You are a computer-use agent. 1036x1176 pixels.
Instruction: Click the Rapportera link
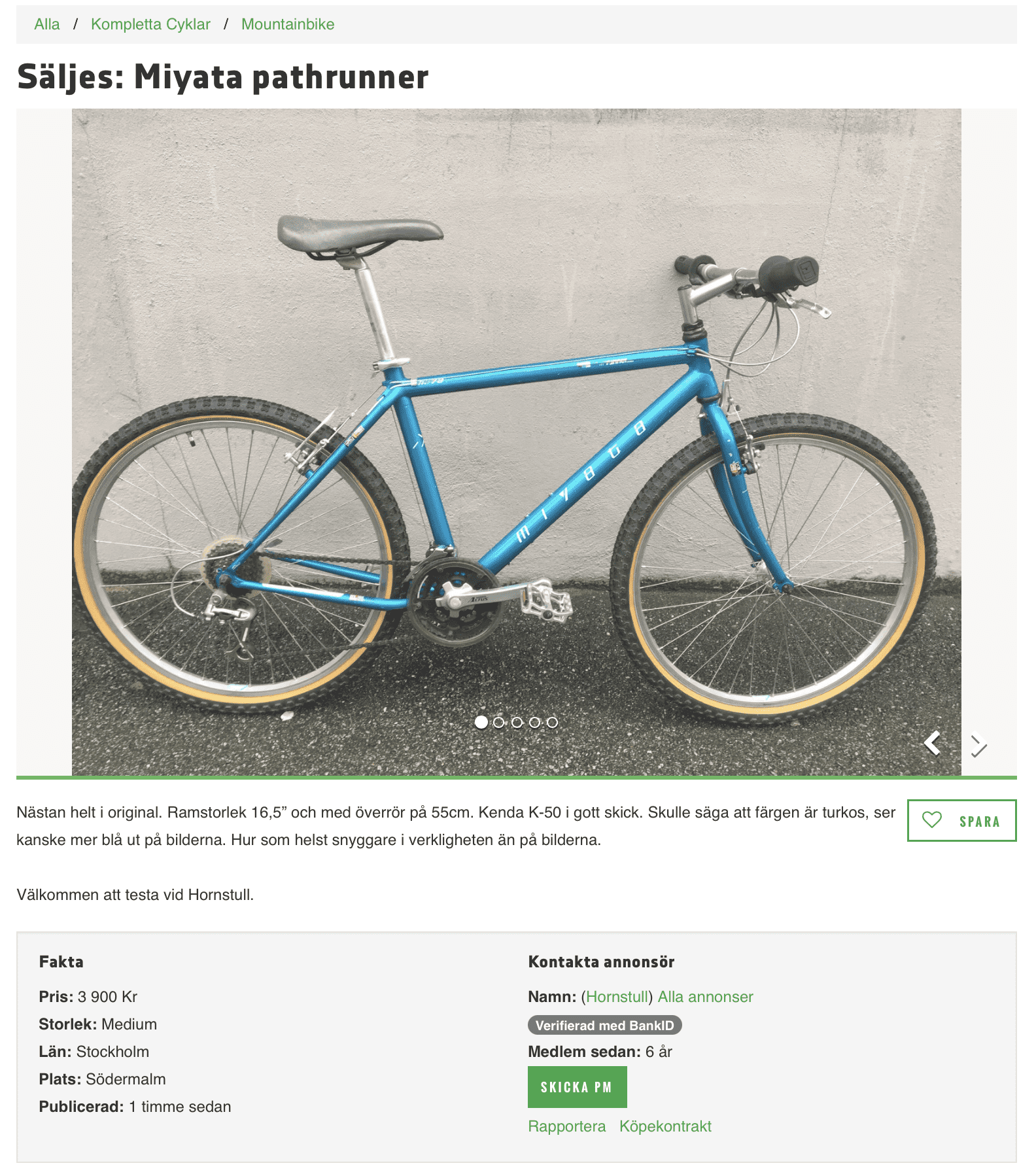(566, 1126)
